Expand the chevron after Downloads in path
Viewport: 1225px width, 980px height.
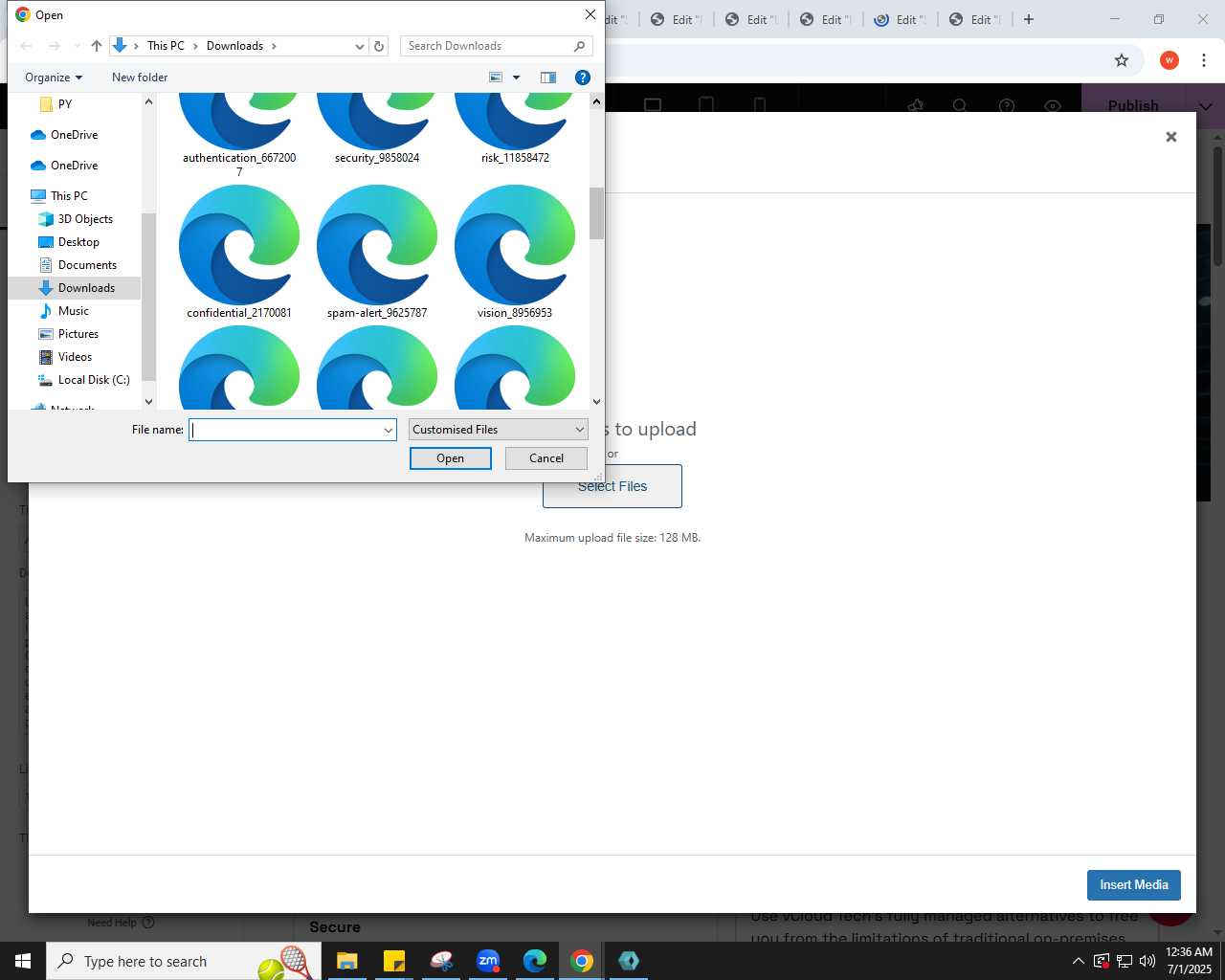274,46
